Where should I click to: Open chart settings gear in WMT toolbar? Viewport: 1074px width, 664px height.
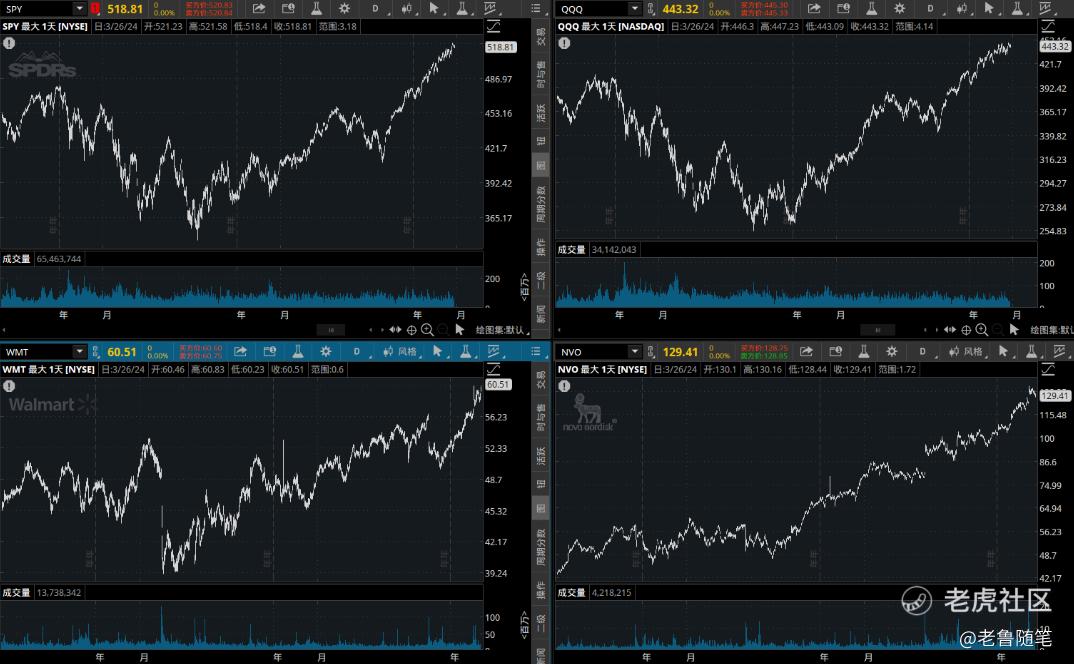click(x=325, y=352)
